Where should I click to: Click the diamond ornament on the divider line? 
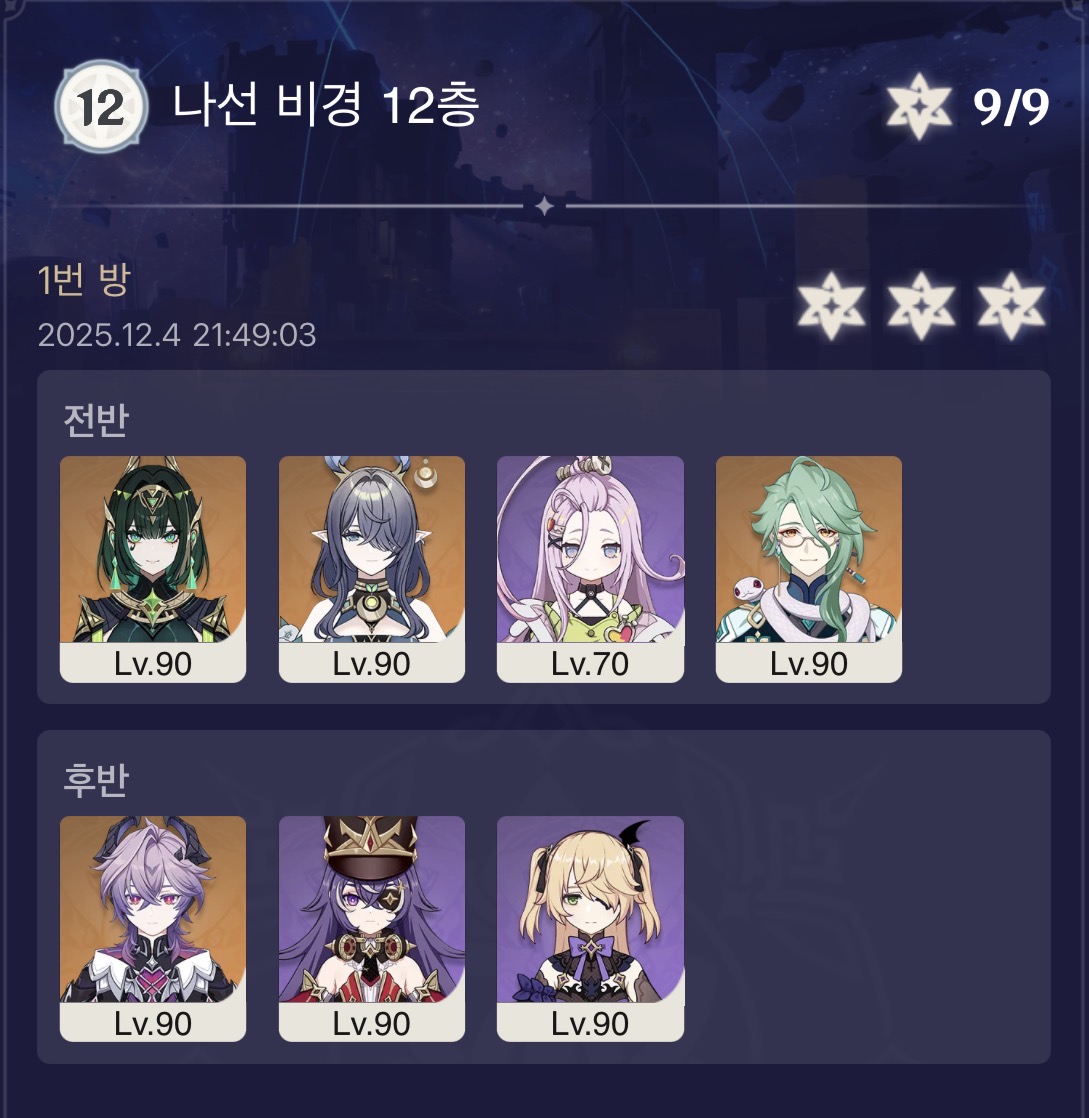[x=545, y=207]
